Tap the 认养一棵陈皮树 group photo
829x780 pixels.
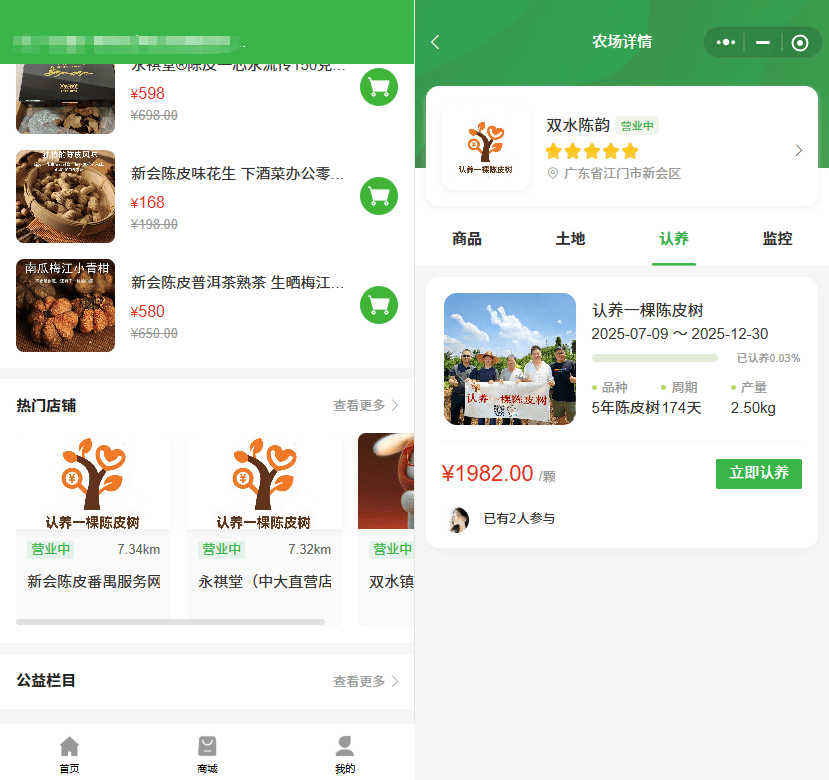[509, 358]
